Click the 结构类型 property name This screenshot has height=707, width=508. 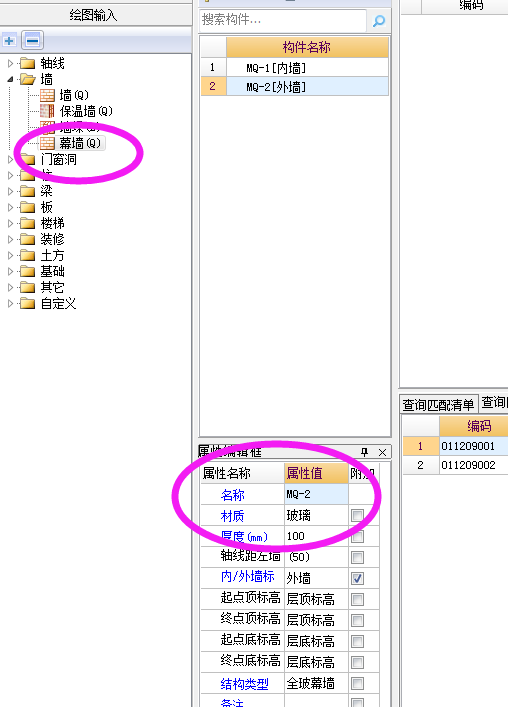coord(244,684)
